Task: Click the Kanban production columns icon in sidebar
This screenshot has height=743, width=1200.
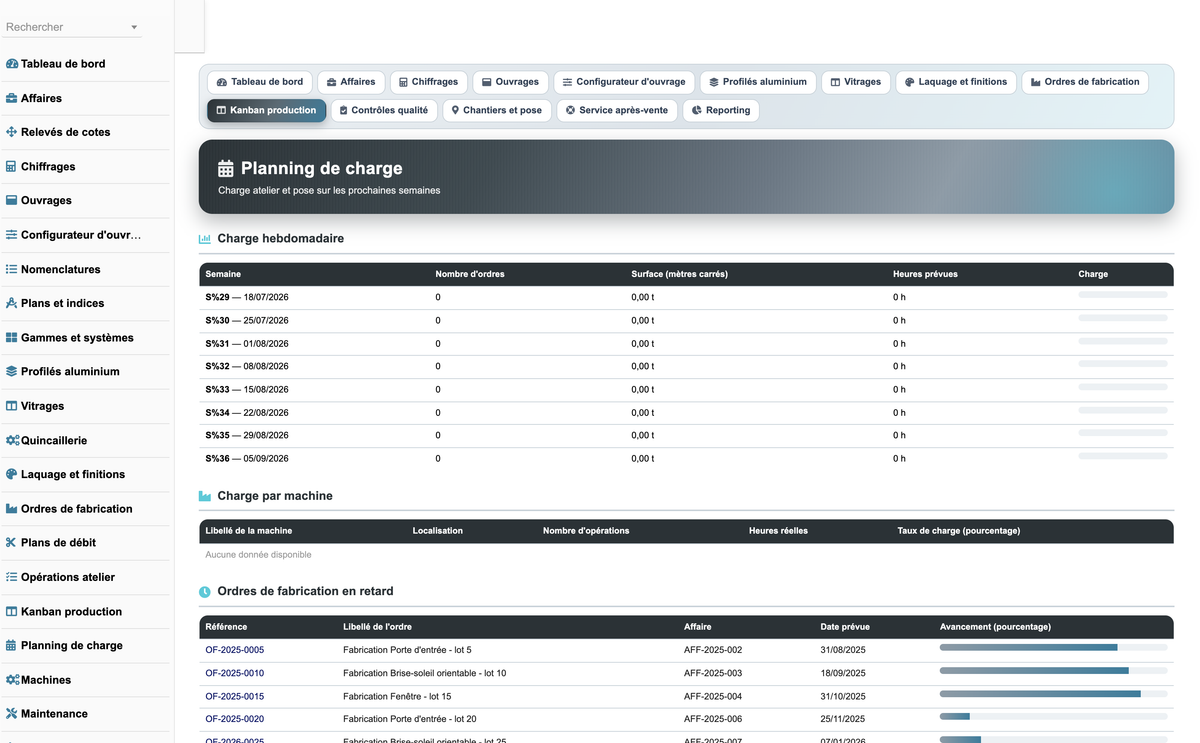Action: click(x=12, y=611)
